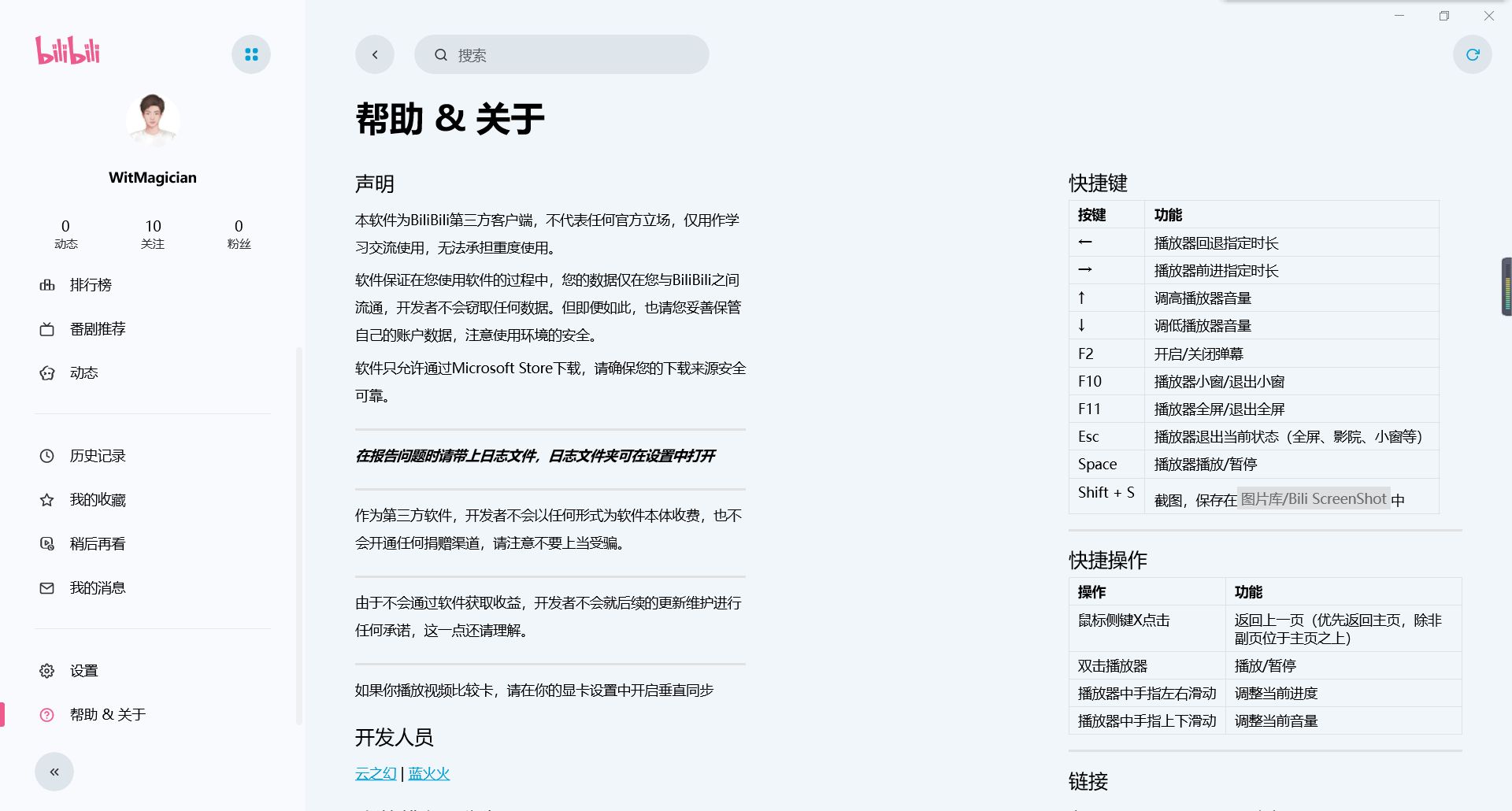Open 排行榜 in the sidebar
1512x811 pixels.
click(153, 285)
